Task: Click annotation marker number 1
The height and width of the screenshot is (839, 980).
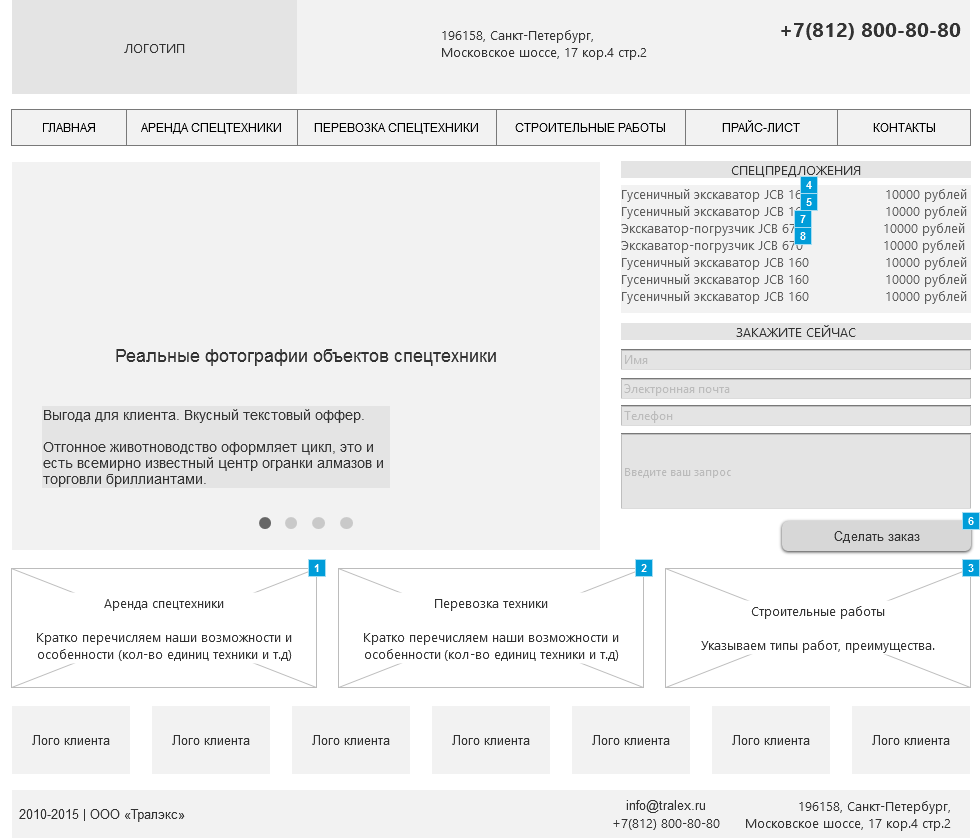Action: 317,568
